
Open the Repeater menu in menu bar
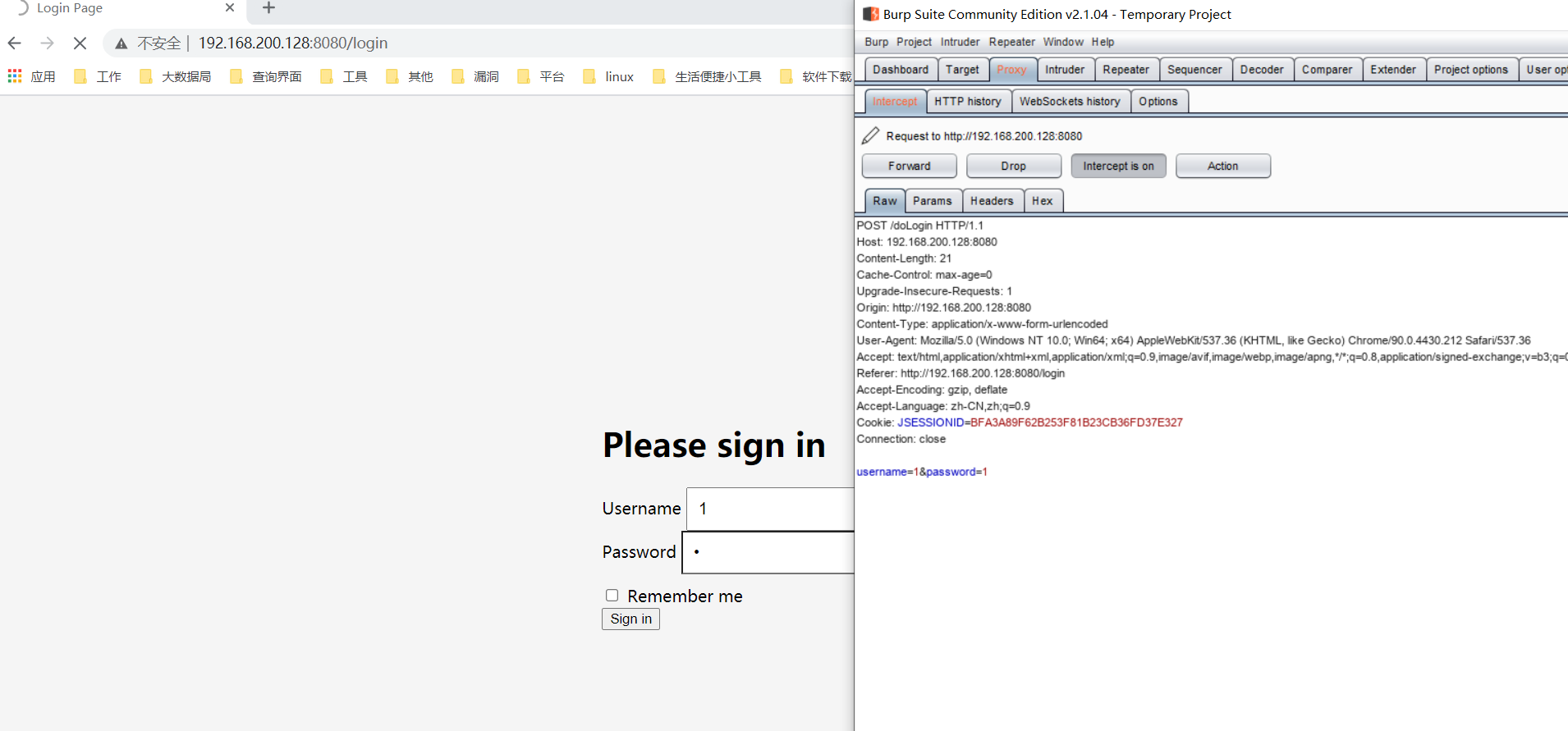click(x=1011, y=42)
